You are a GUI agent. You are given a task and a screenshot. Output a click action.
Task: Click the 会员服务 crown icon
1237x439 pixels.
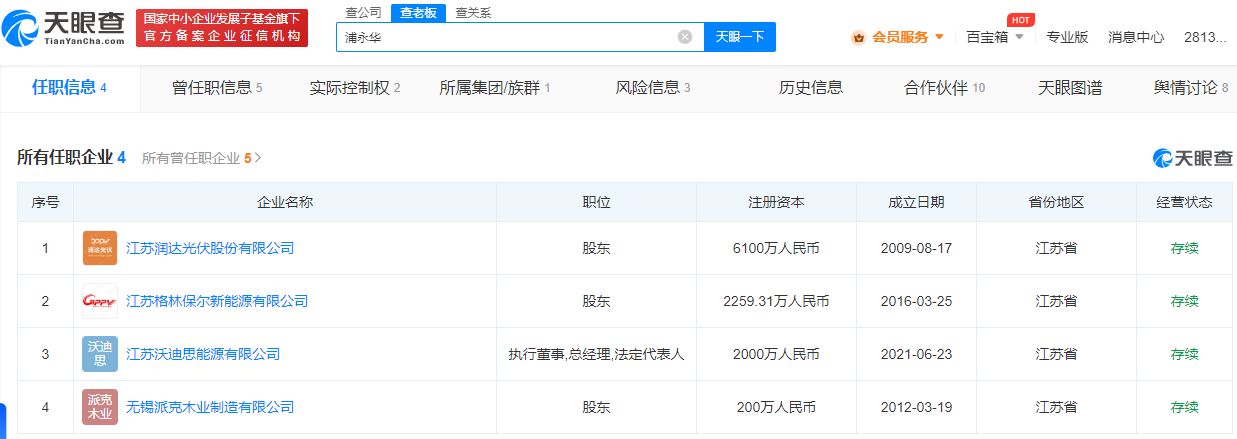[x=858, y=37]
